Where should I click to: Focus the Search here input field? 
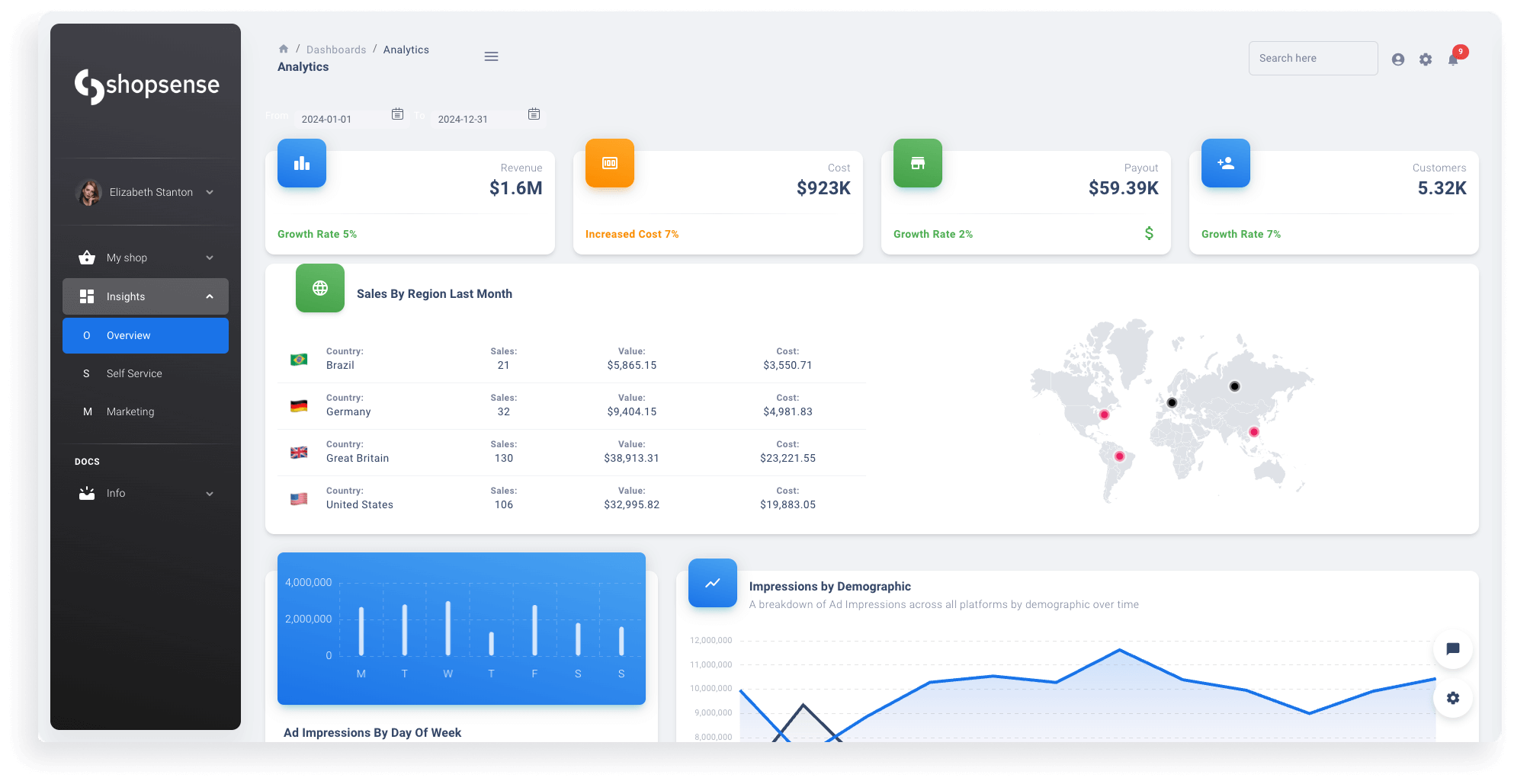[x=1313, y=58]
